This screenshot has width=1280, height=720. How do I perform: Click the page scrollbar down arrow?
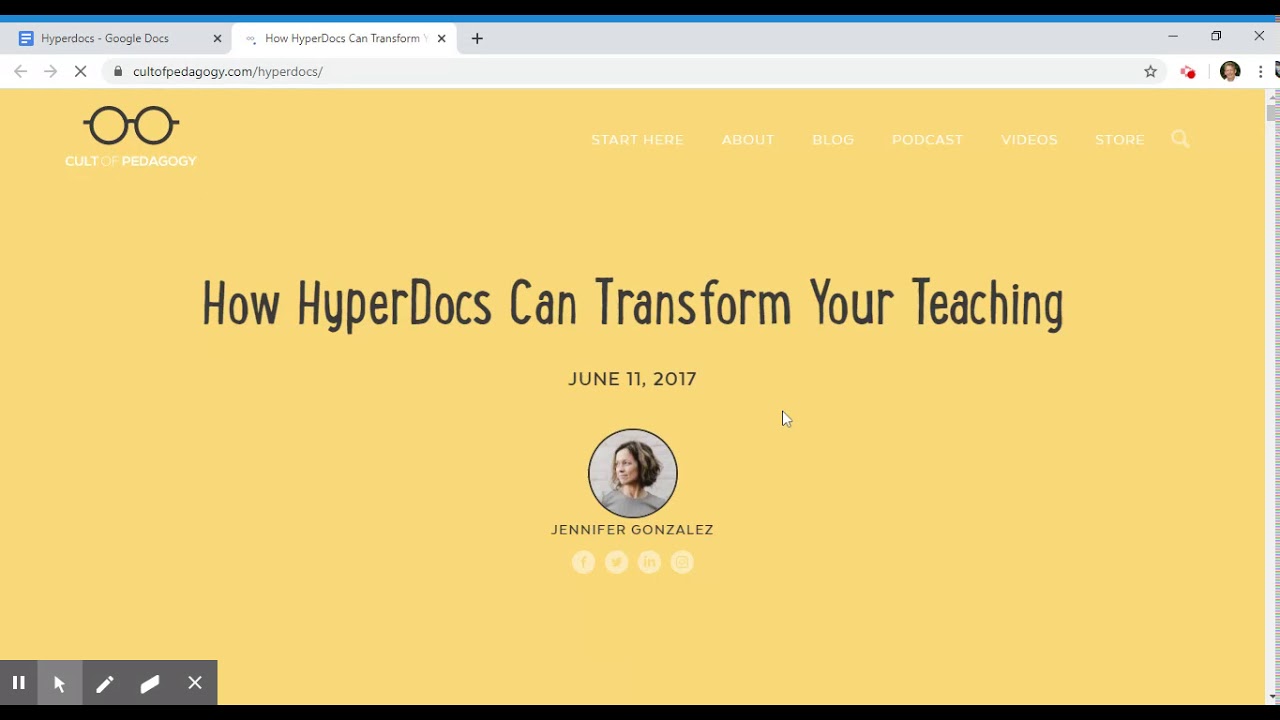pyautogui.click(x=1272, y=696)
